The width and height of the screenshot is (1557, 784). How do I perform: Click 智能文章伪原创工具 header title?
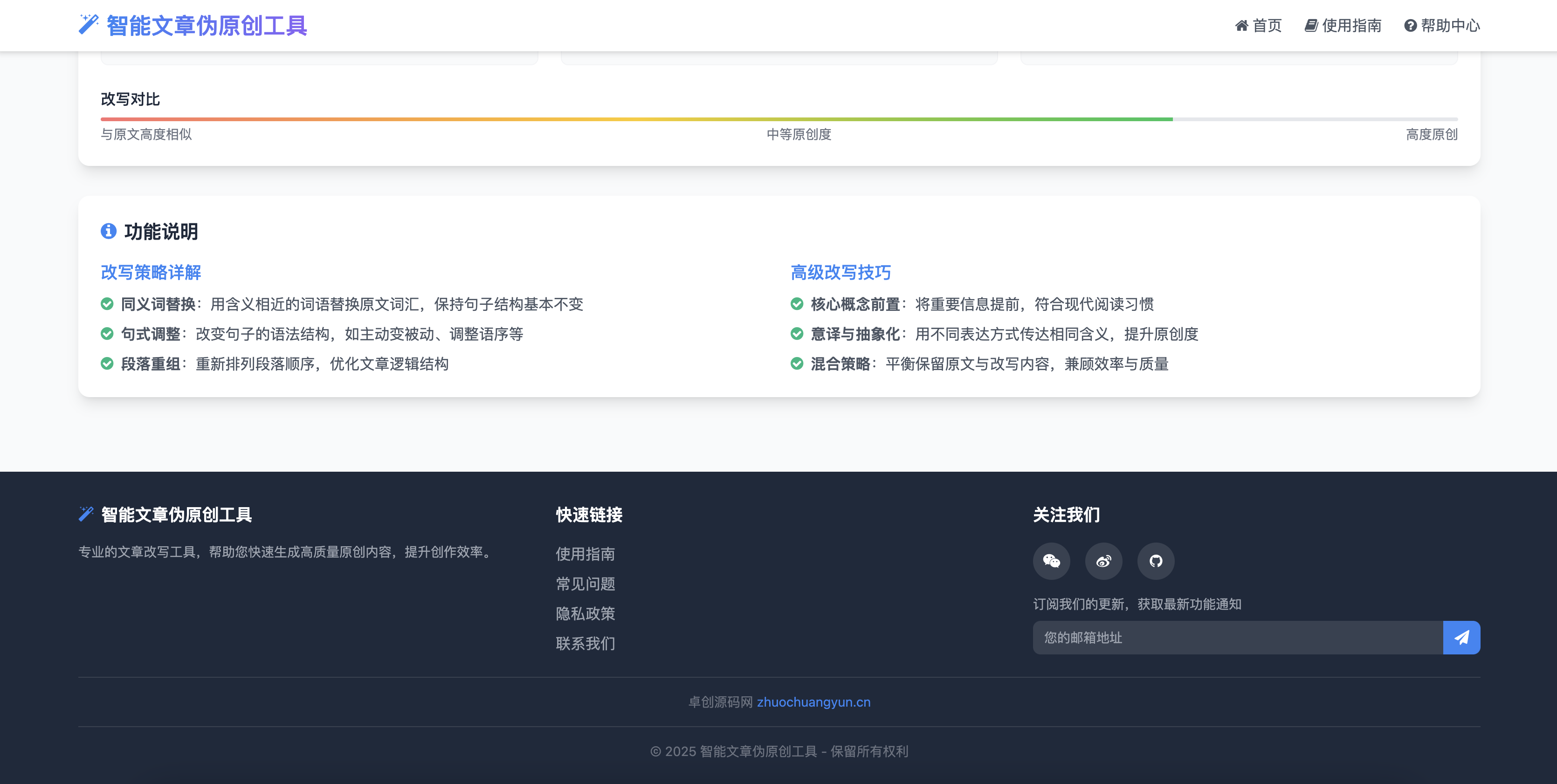[x=207, y=25]
